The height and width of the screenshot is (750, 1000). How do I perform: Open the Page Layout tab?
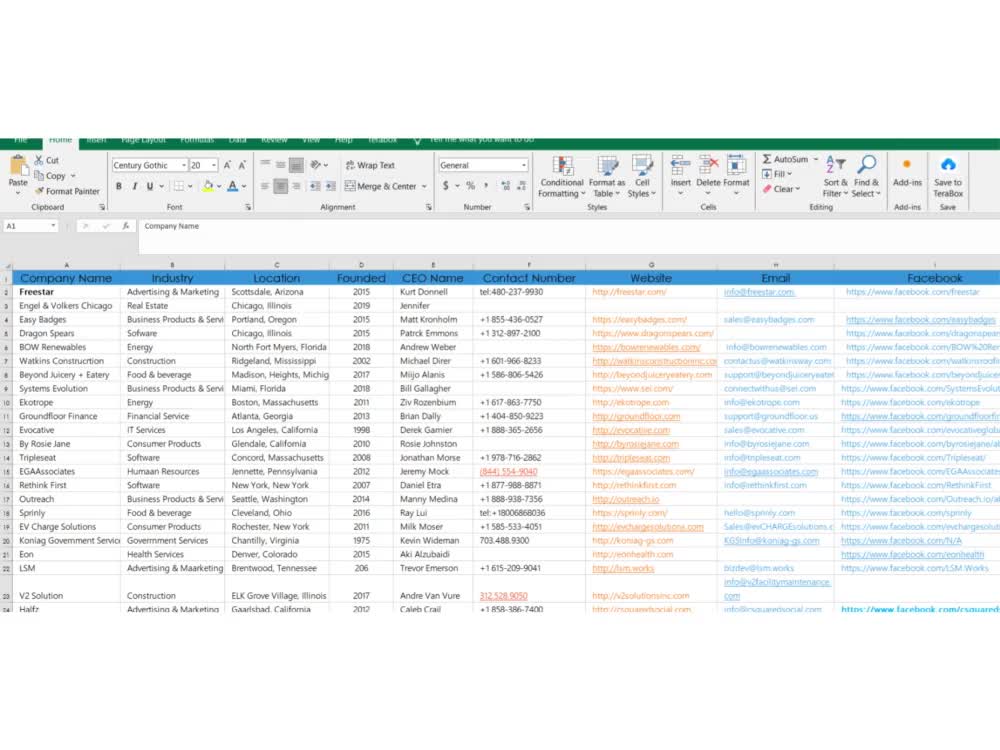pyautogui.click(x=143, y=141)
